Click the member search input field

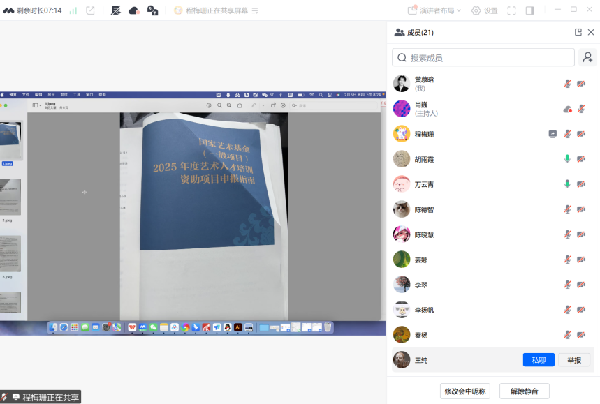point(484,58)
